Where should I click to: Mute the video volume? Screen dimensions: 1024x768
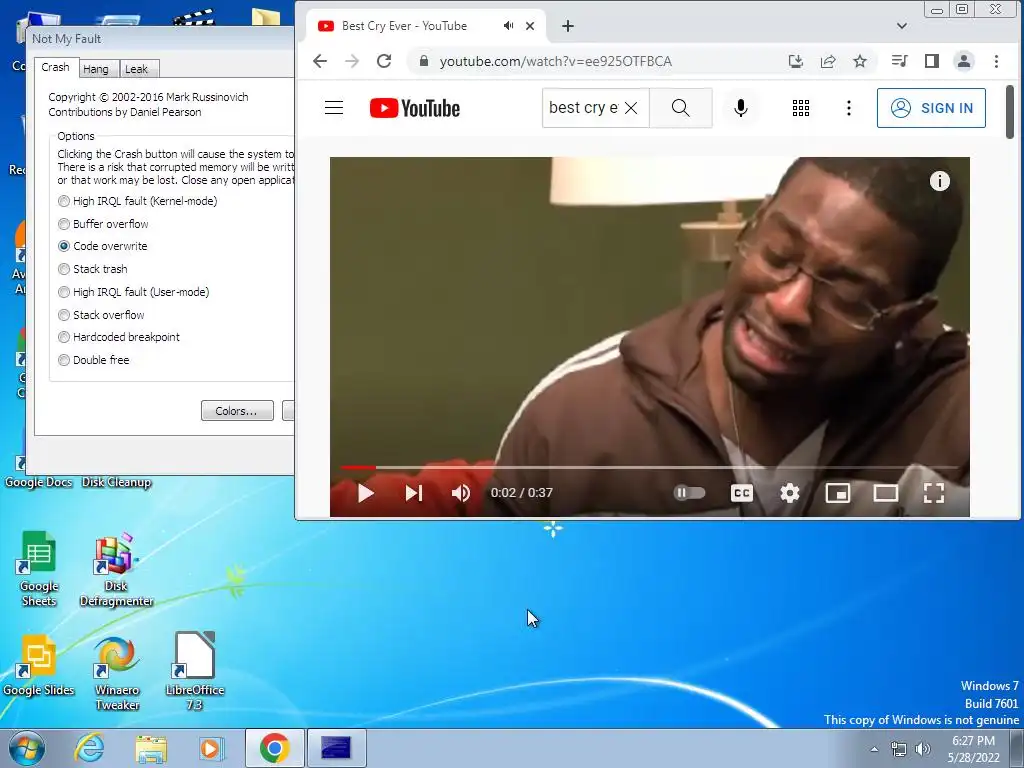coord(461,493)
